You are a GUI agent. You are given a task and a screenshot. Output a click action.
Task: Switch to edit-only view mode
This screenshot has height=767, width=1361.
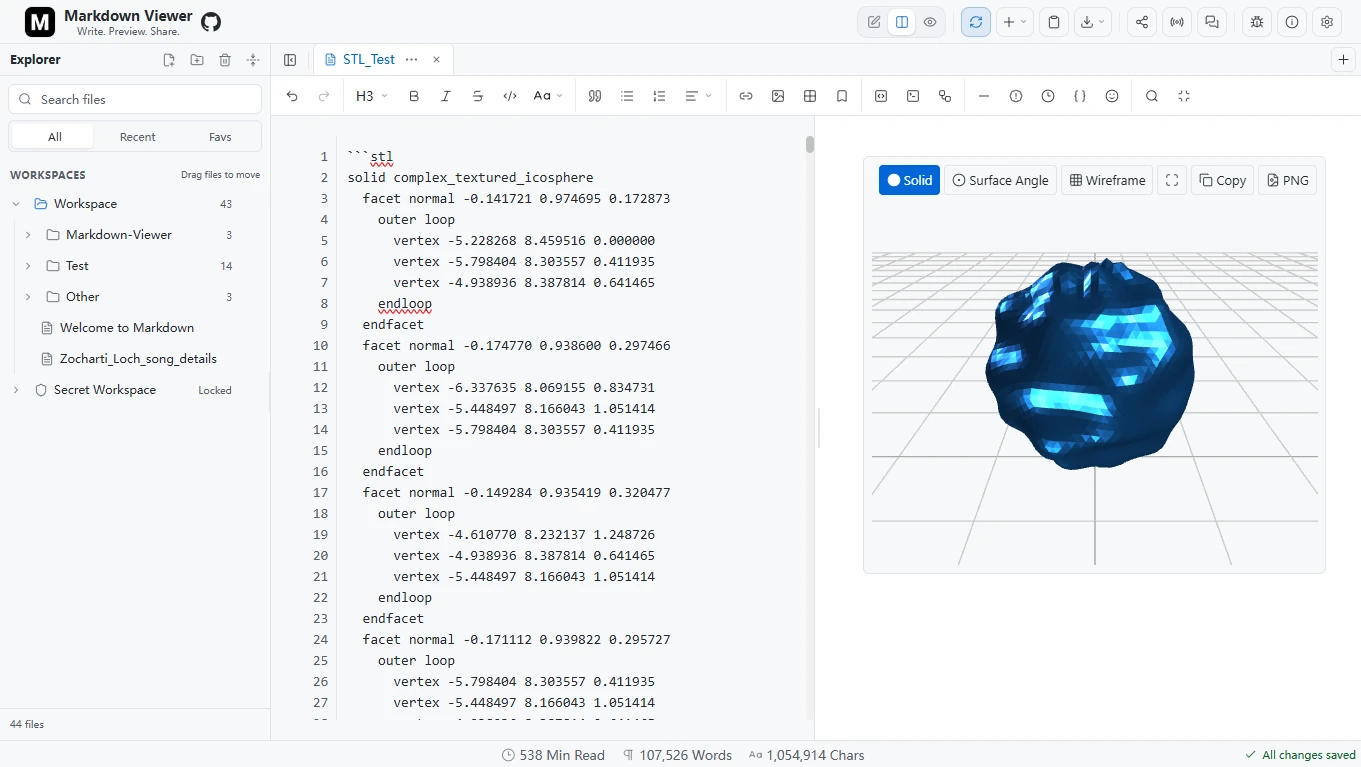874,22
